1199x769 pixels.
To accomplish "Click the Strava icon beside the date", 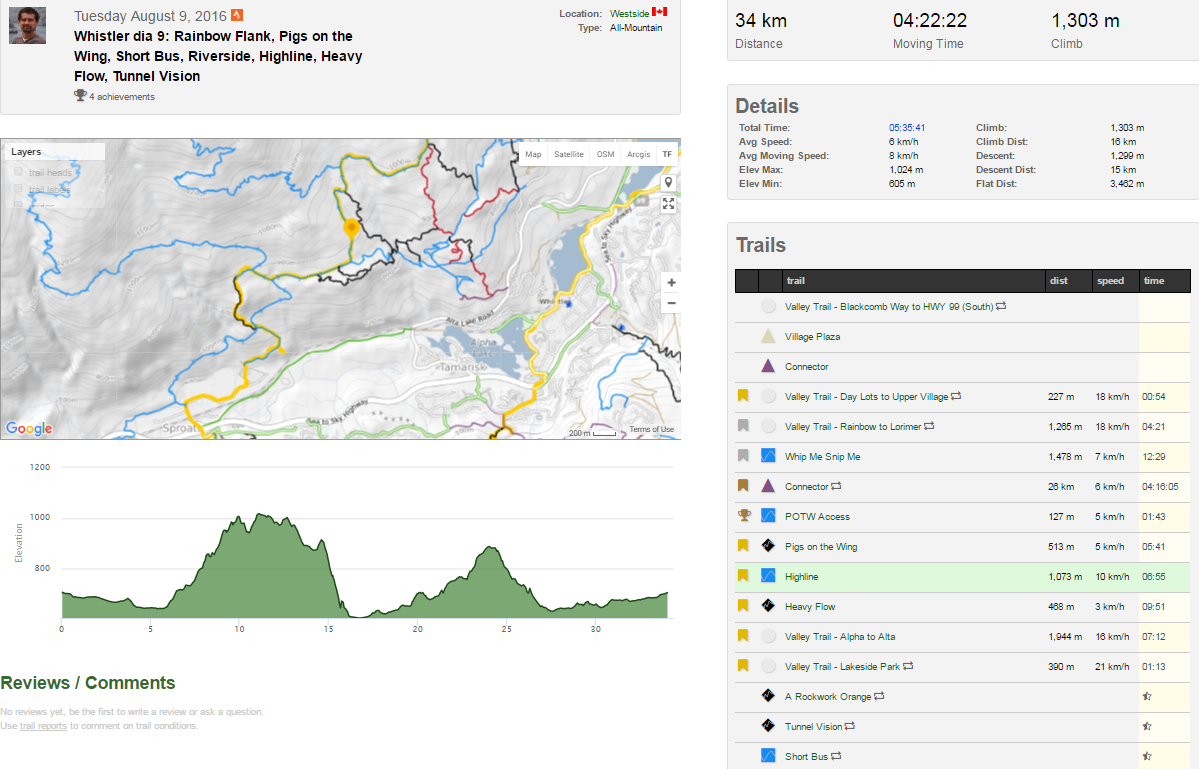I will click(237, 15).
